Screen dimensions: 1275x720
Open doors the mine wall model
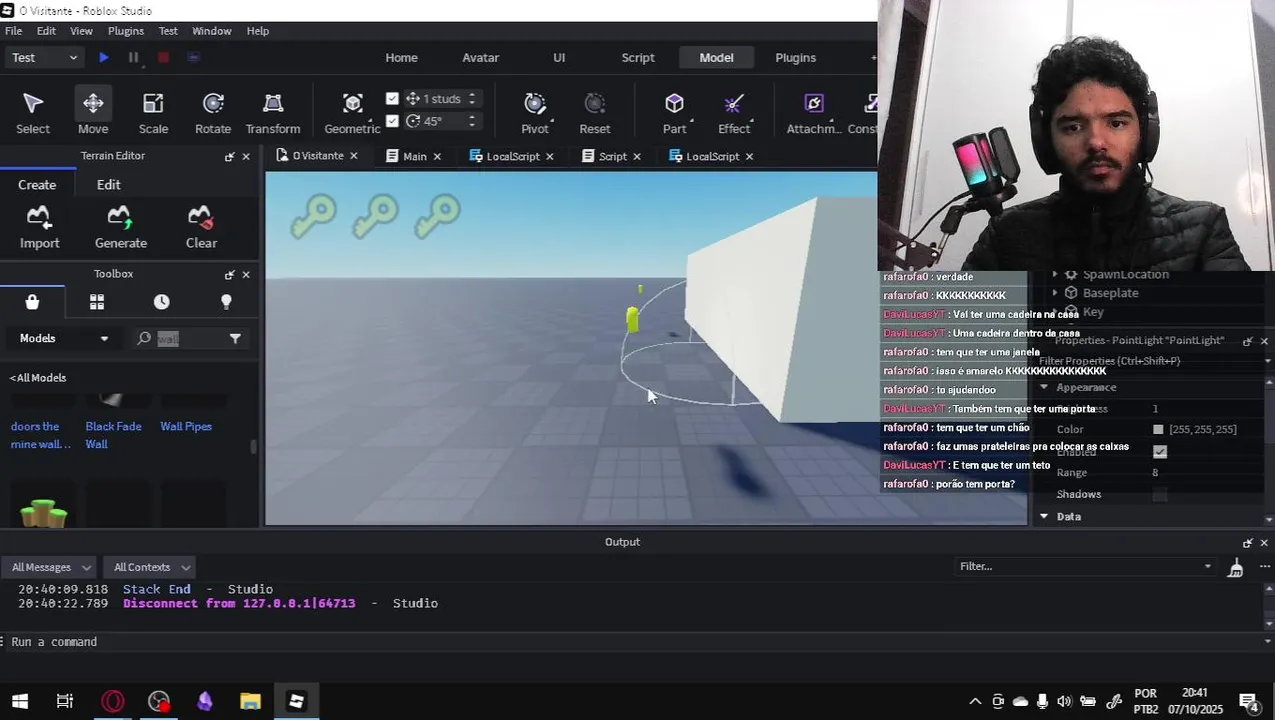click(40, 435)
